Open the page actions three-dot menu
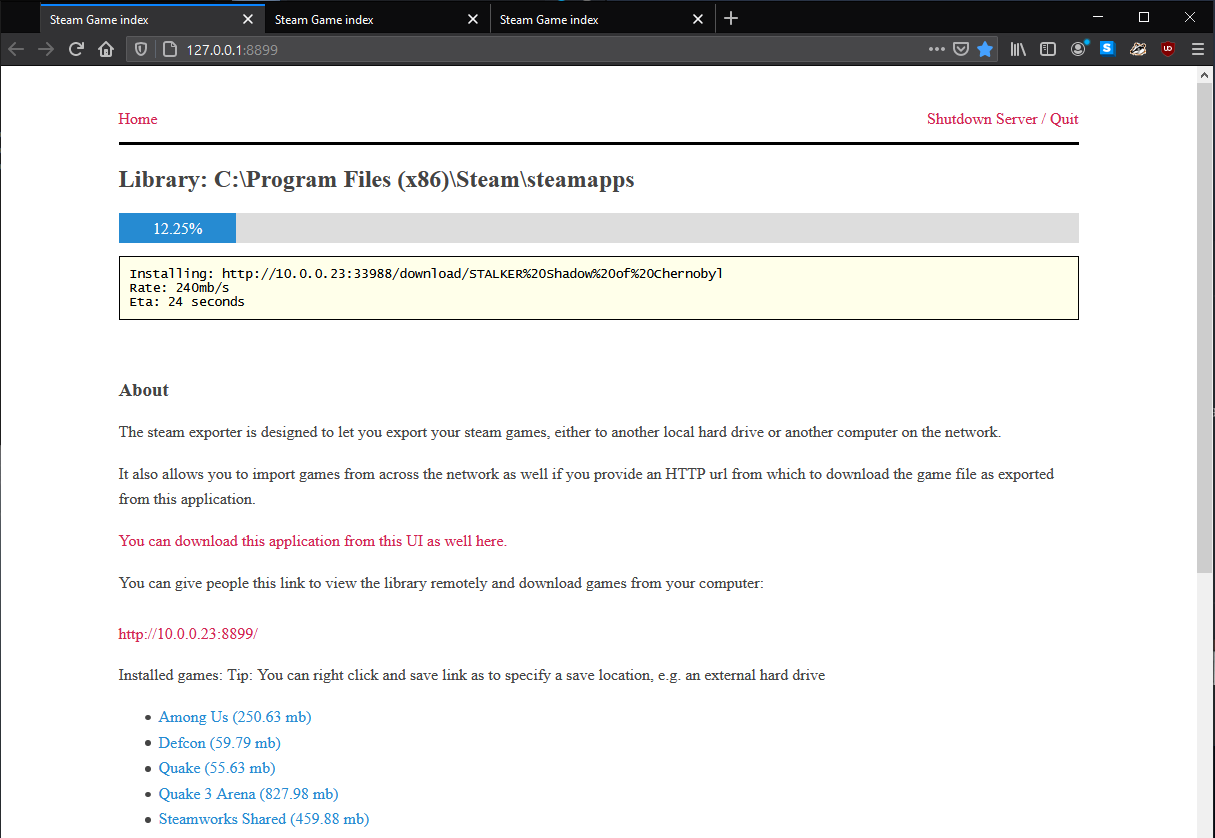This screenshot has height=838, width=1215. [937, 49]
